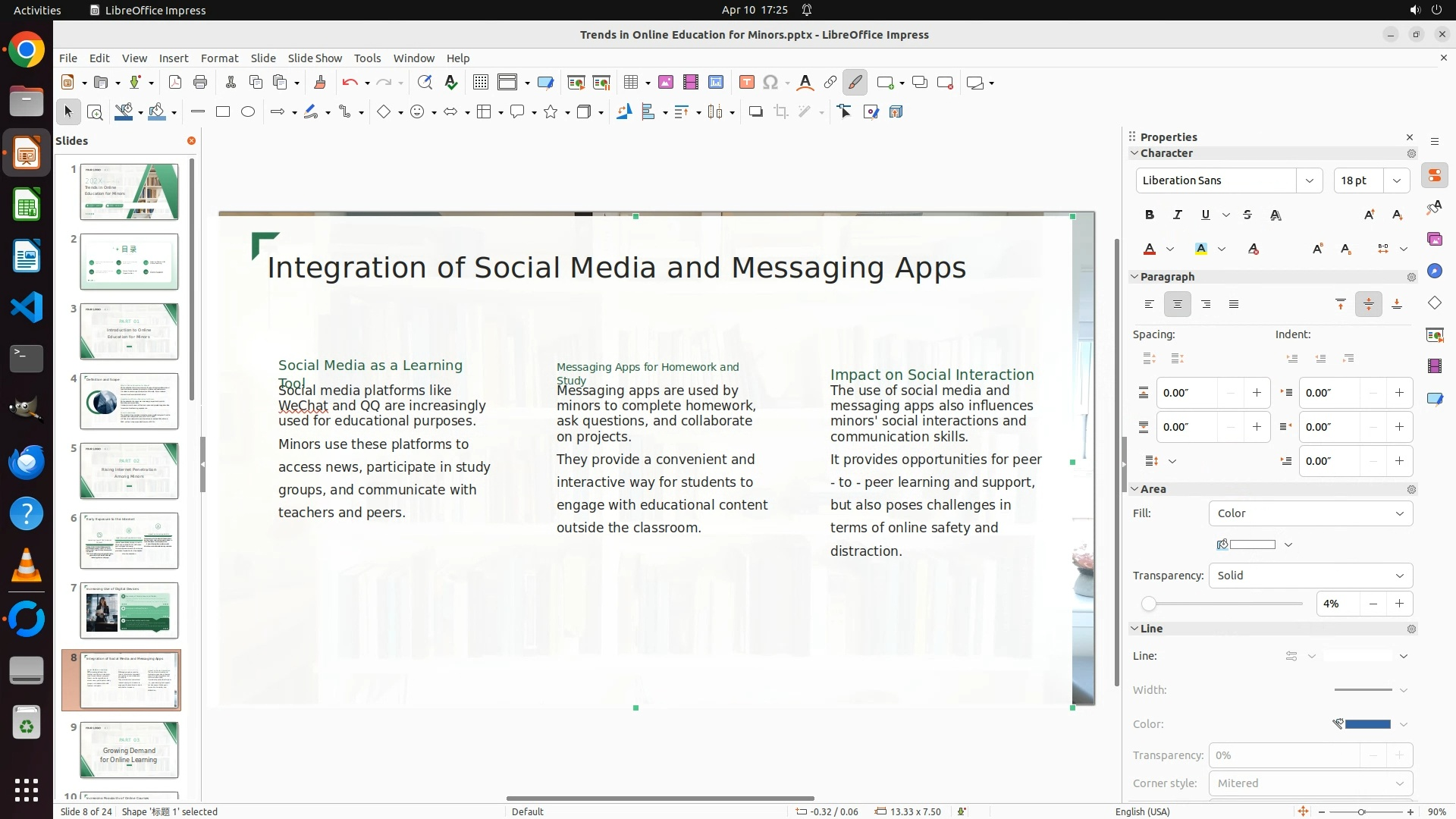Toggle Bold in Character panel
The width and height of the screenshot is (1456, 819).
(1150, 215)
